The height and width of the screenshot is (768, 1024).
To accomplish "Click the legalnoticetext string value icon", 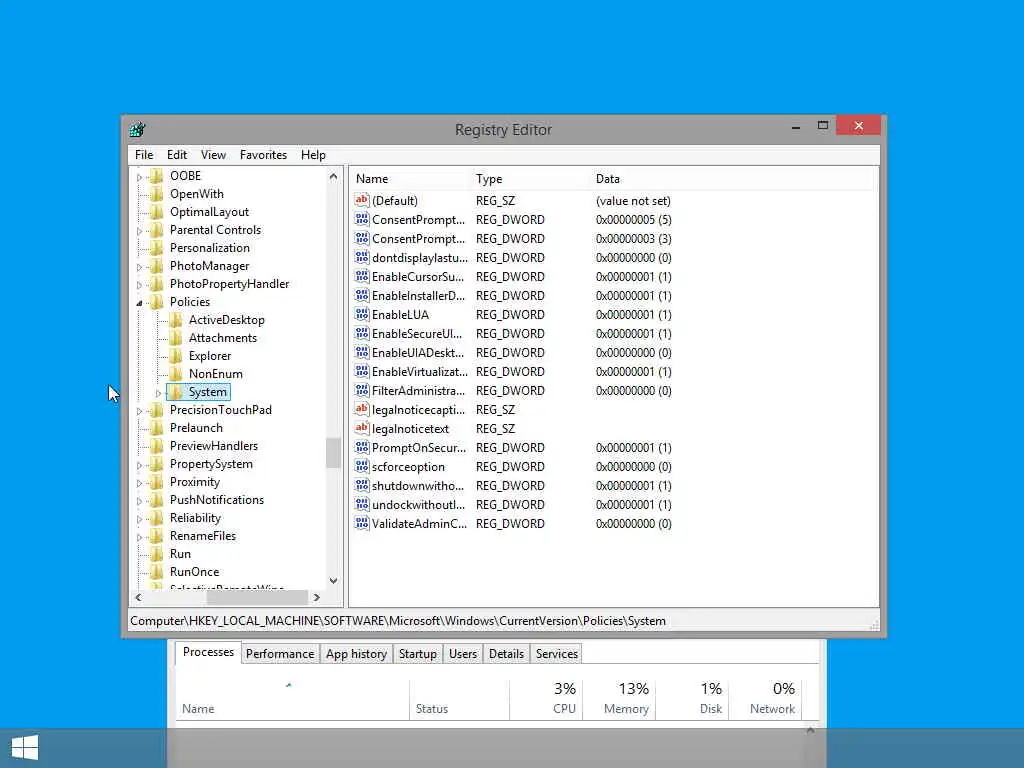I will (362, 428).
